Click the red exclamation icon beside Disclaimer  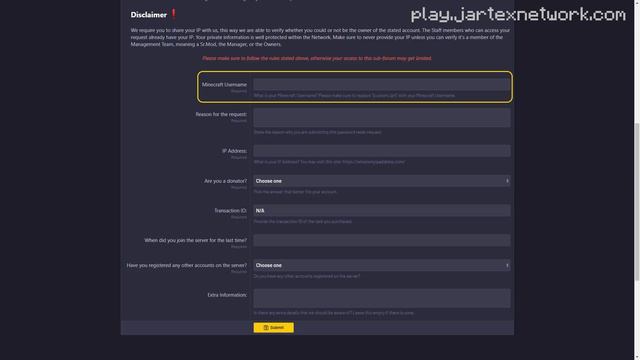click(x=173, y=14)
